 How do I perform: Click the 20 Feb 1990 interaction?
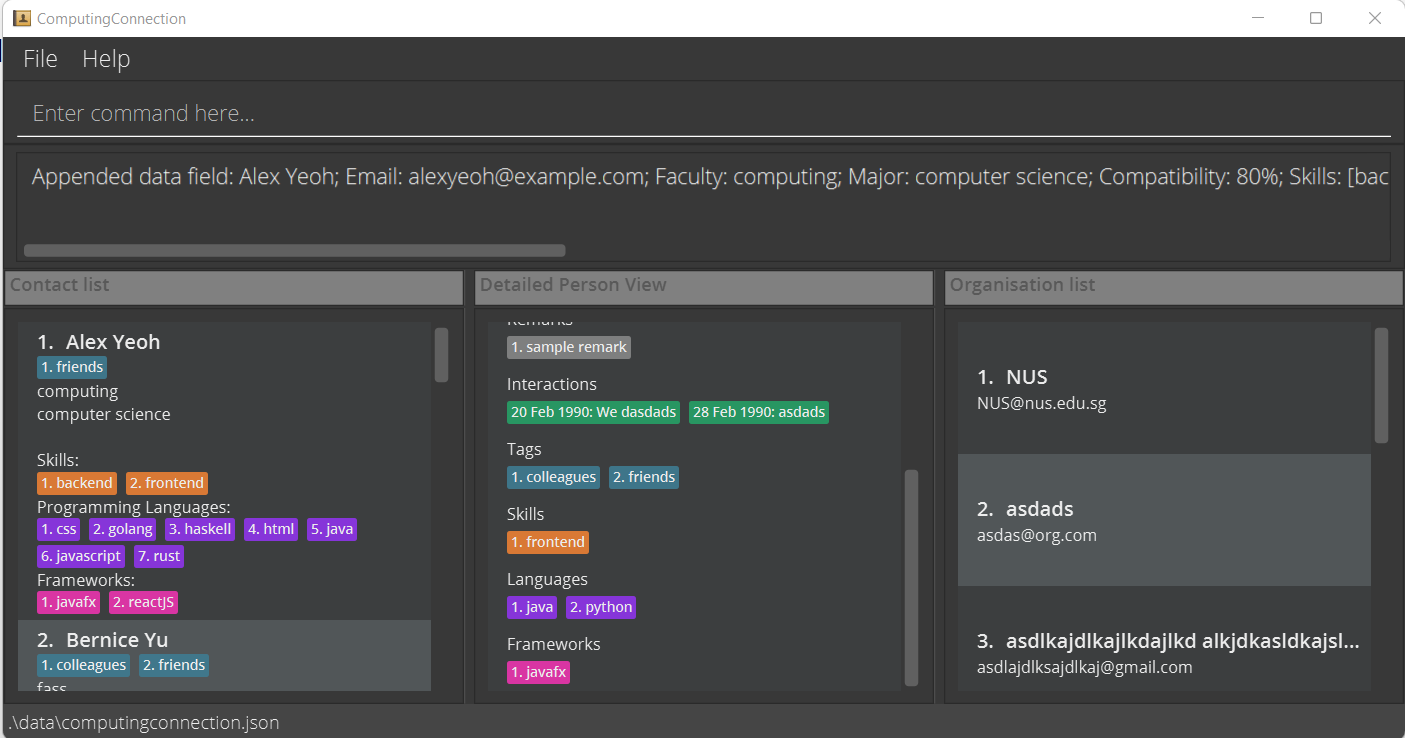pyautogui.click(x=594, y=412)
